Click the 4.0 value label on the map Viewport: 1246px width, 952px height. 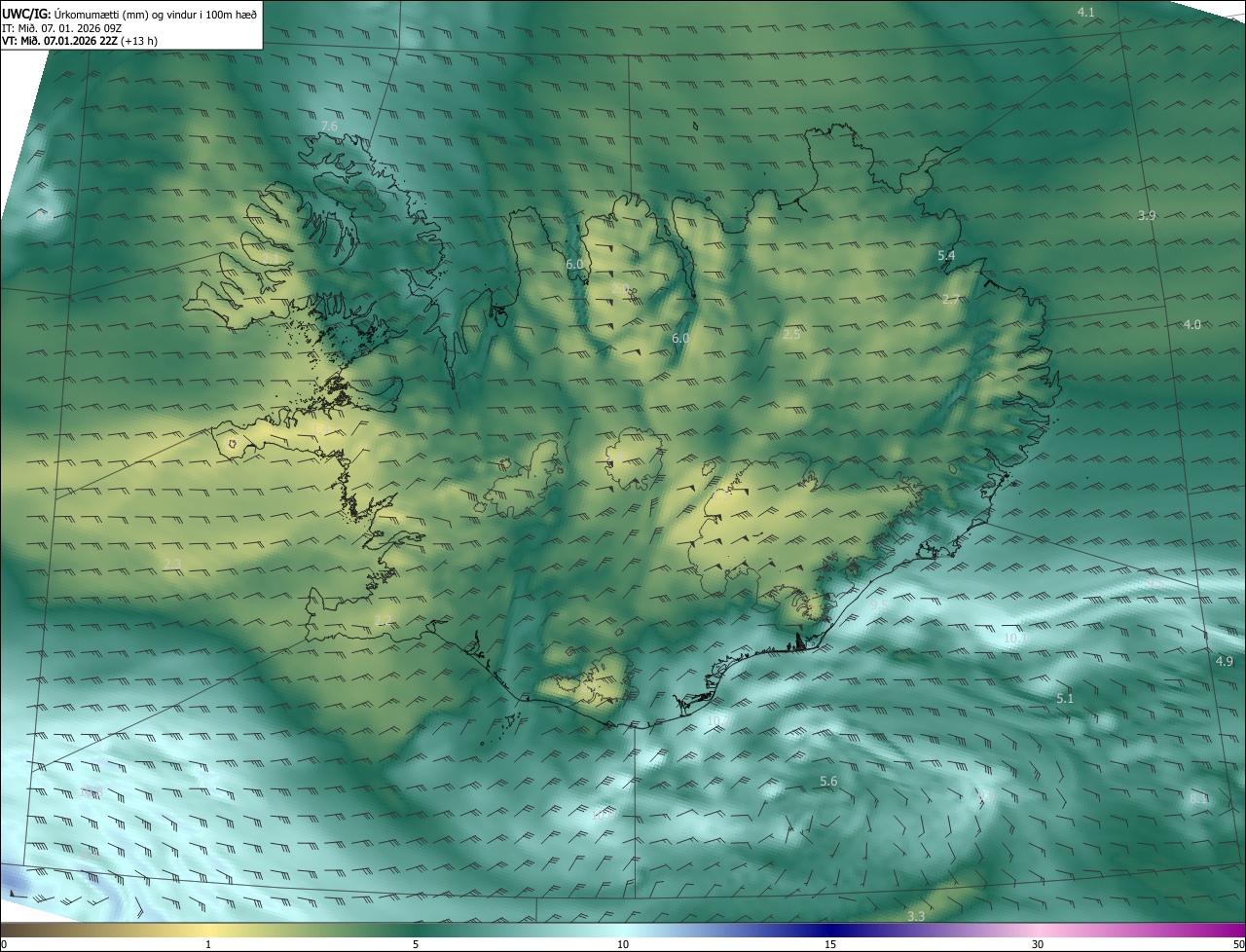[1191, 324]
